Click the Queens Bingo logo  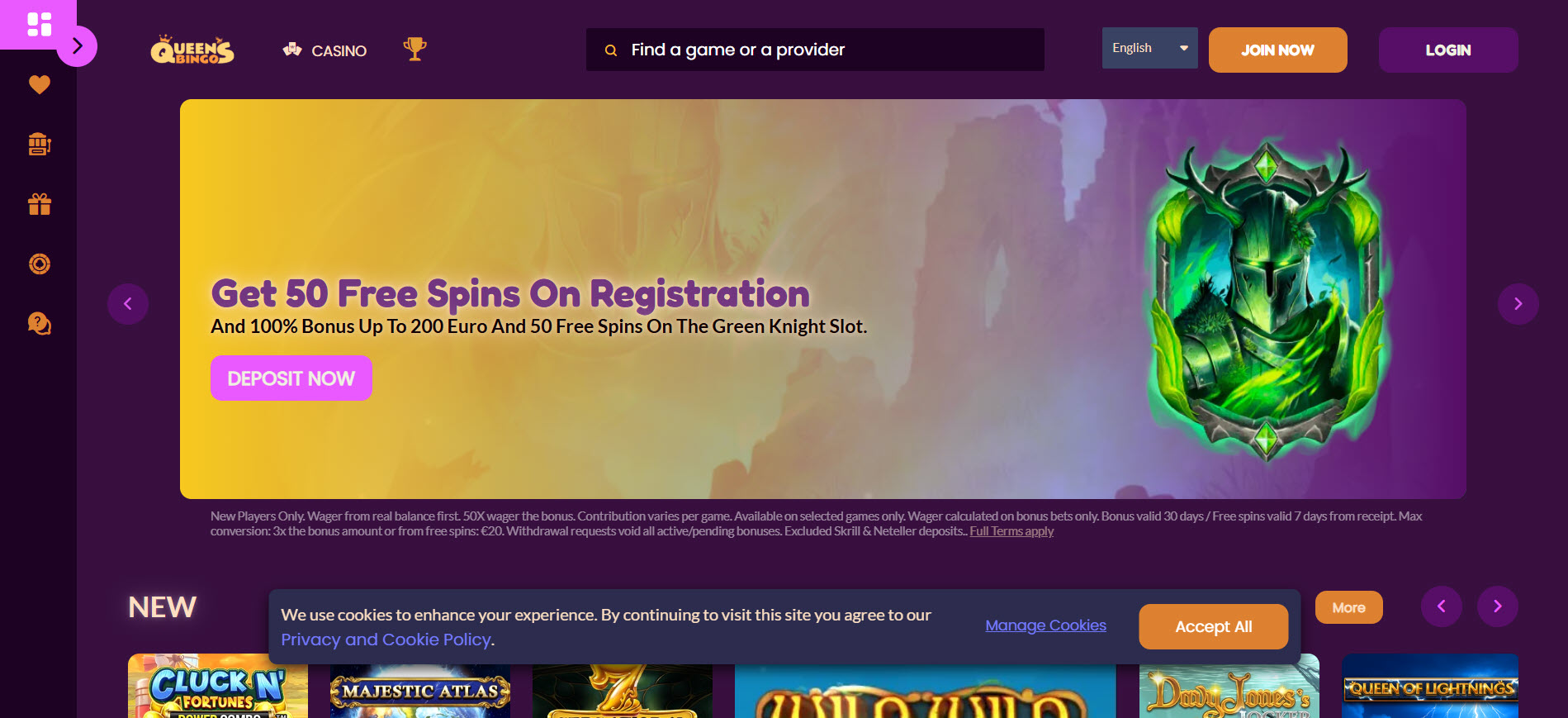(192, 50)
